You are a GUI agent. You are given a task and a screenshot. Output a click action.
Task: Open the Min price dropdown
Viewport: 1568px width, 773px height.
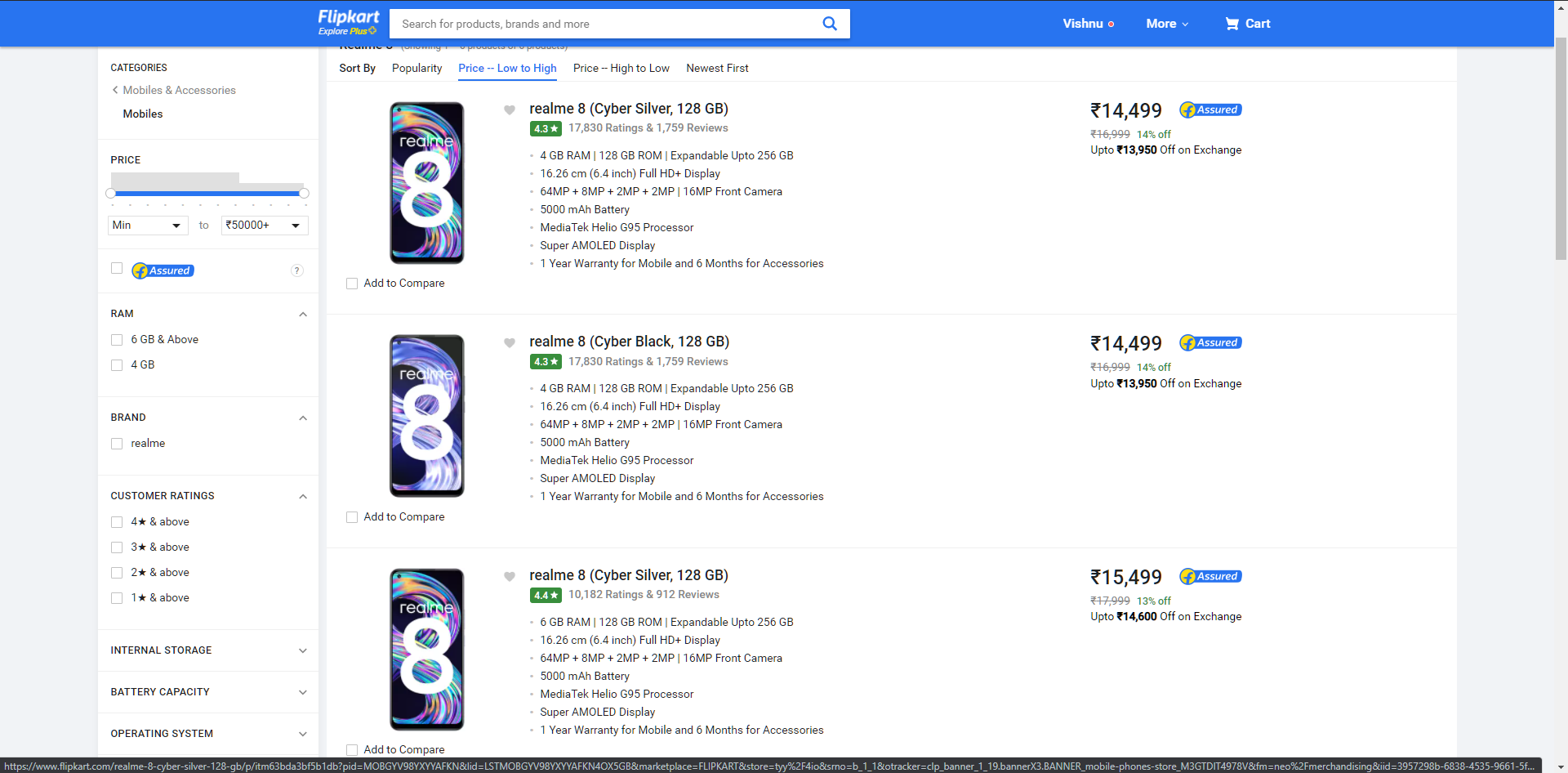point(148,225)
